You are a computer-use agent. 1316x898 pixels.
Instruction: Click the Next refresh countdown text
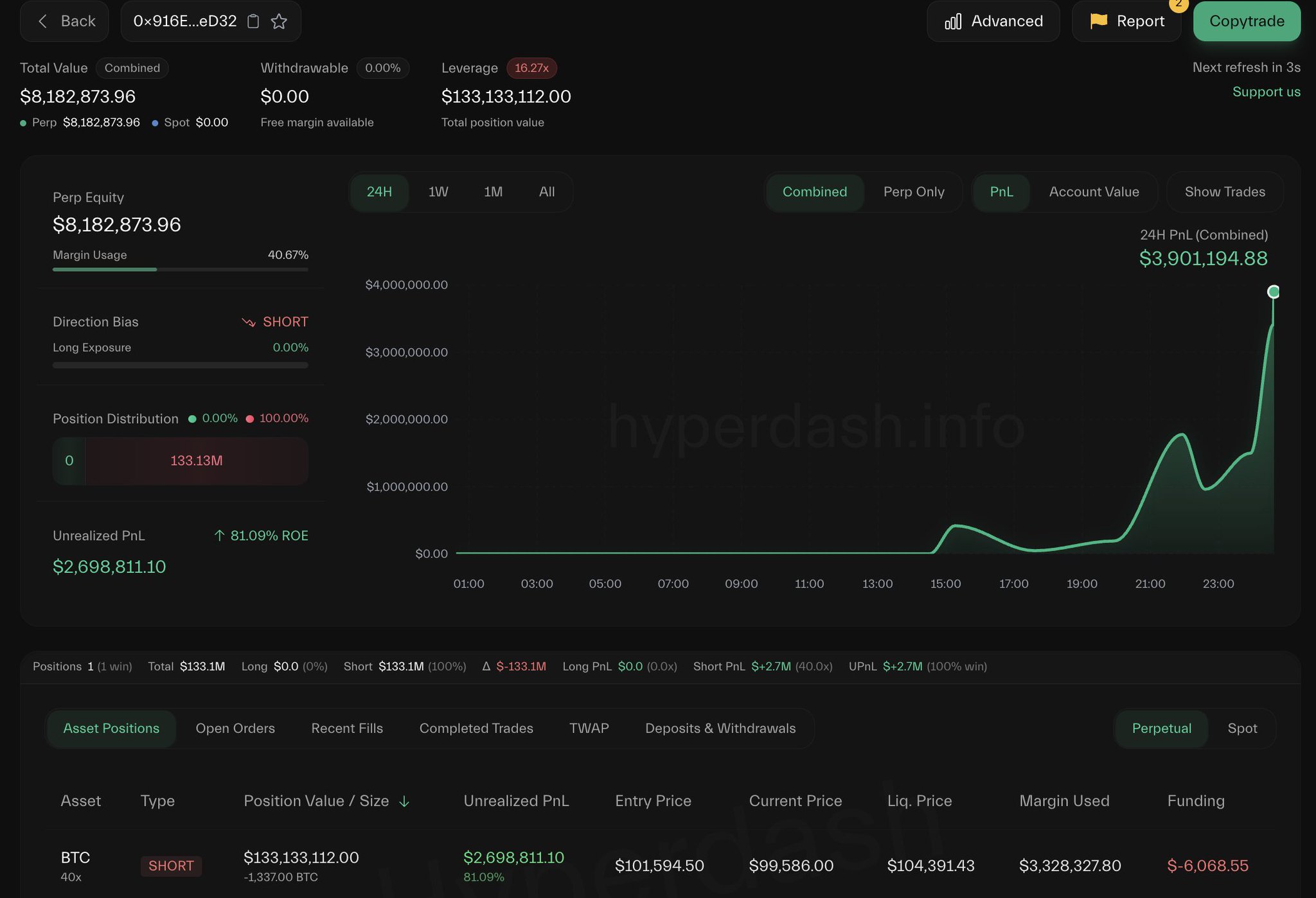click(x=1246, y=67)
